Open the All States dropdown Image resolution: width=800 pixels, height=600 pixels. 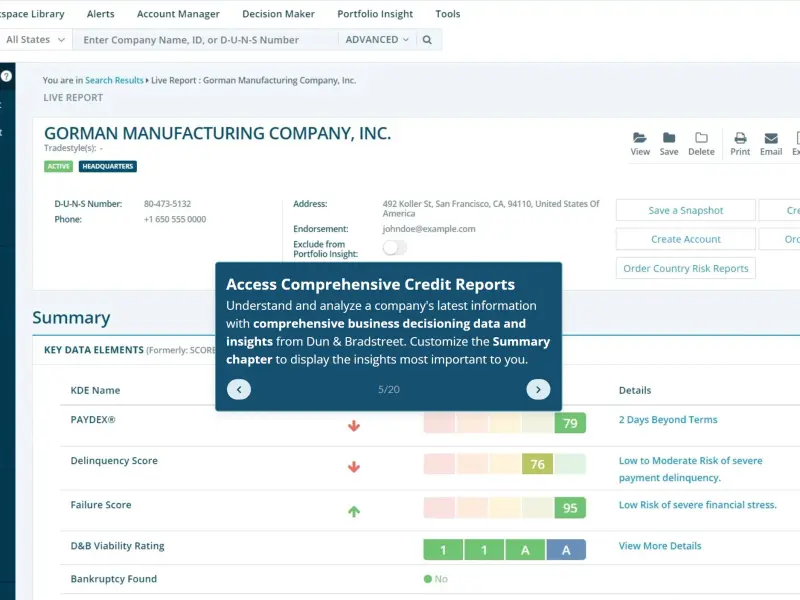pyautogui.click(x=35, y=40)
